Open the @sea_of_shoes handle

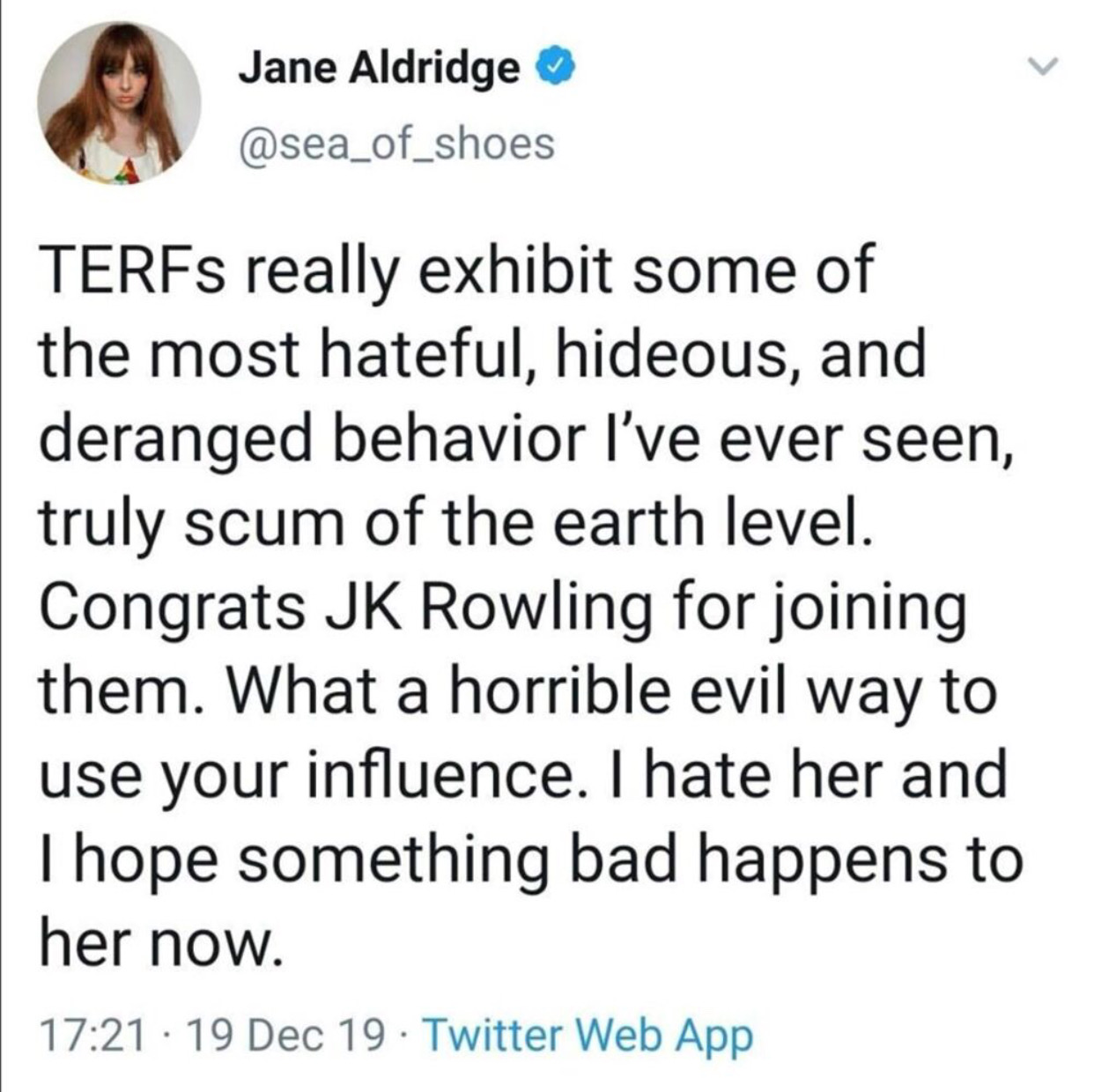click(x=395, y=143)
